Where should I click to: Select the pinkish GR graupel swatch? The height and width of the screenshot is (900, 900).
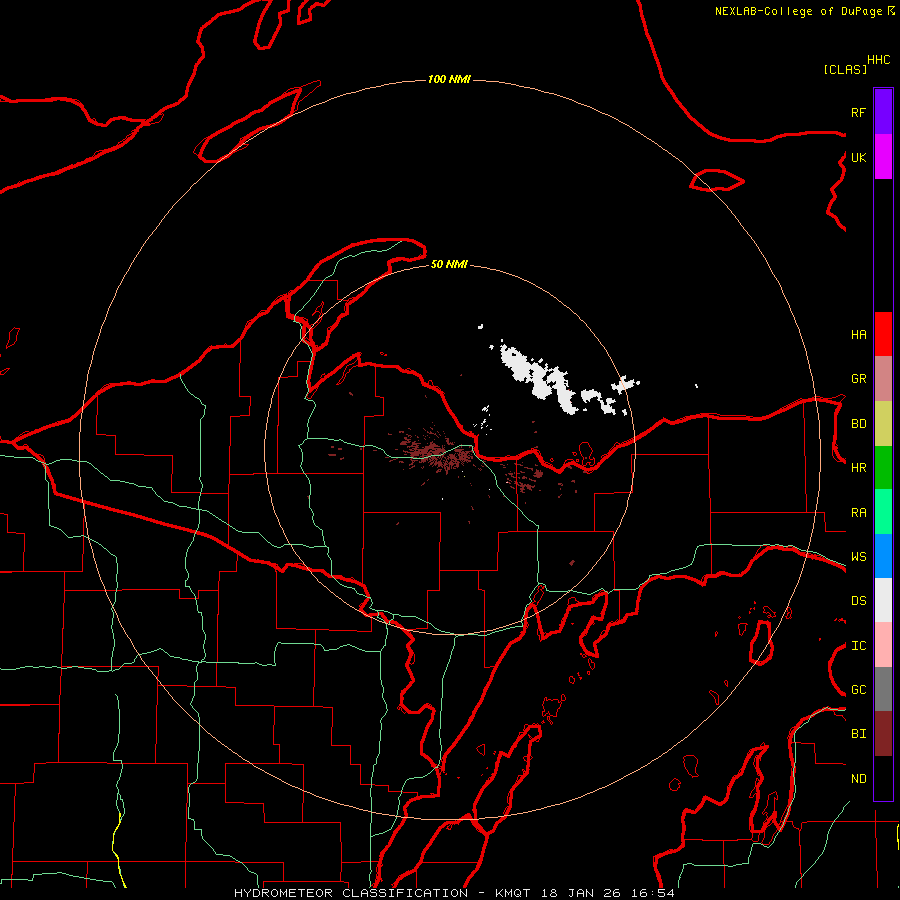(883, 379)
